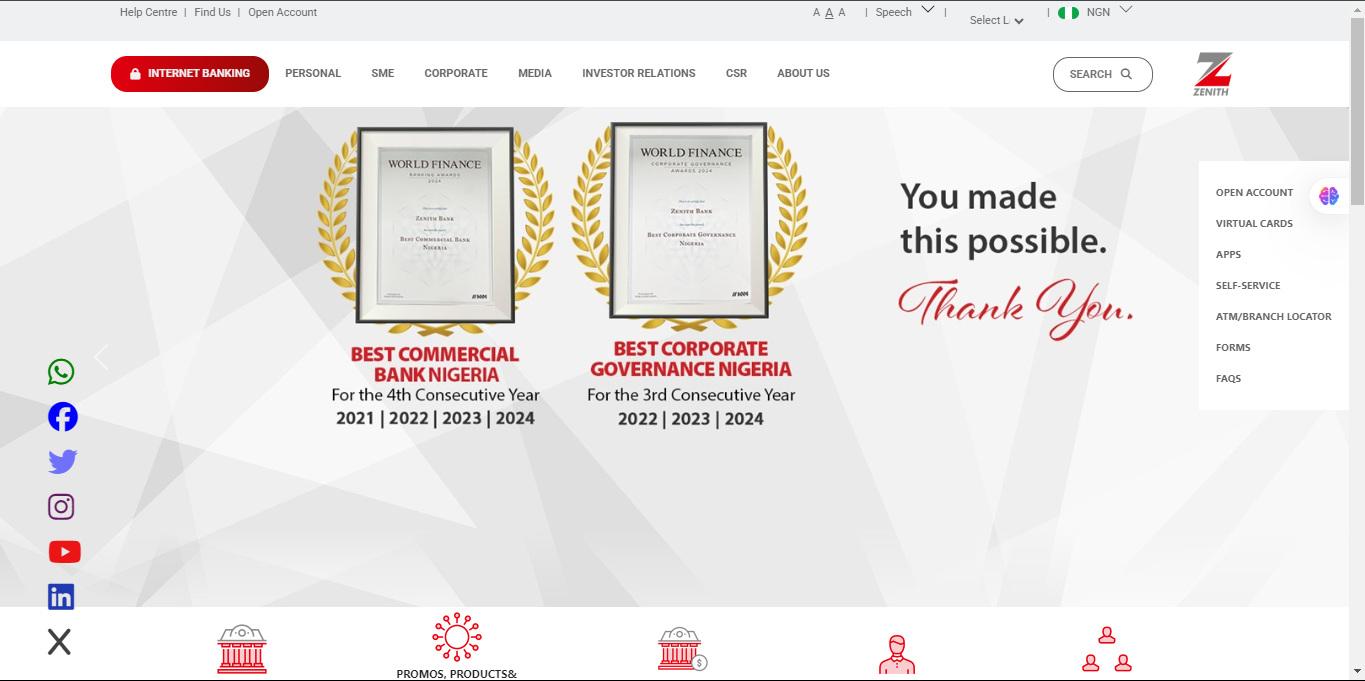This screenshot has height=681, width=1365.
Task: Click the Nigerian flag icon
Action: click(1068, 13)
